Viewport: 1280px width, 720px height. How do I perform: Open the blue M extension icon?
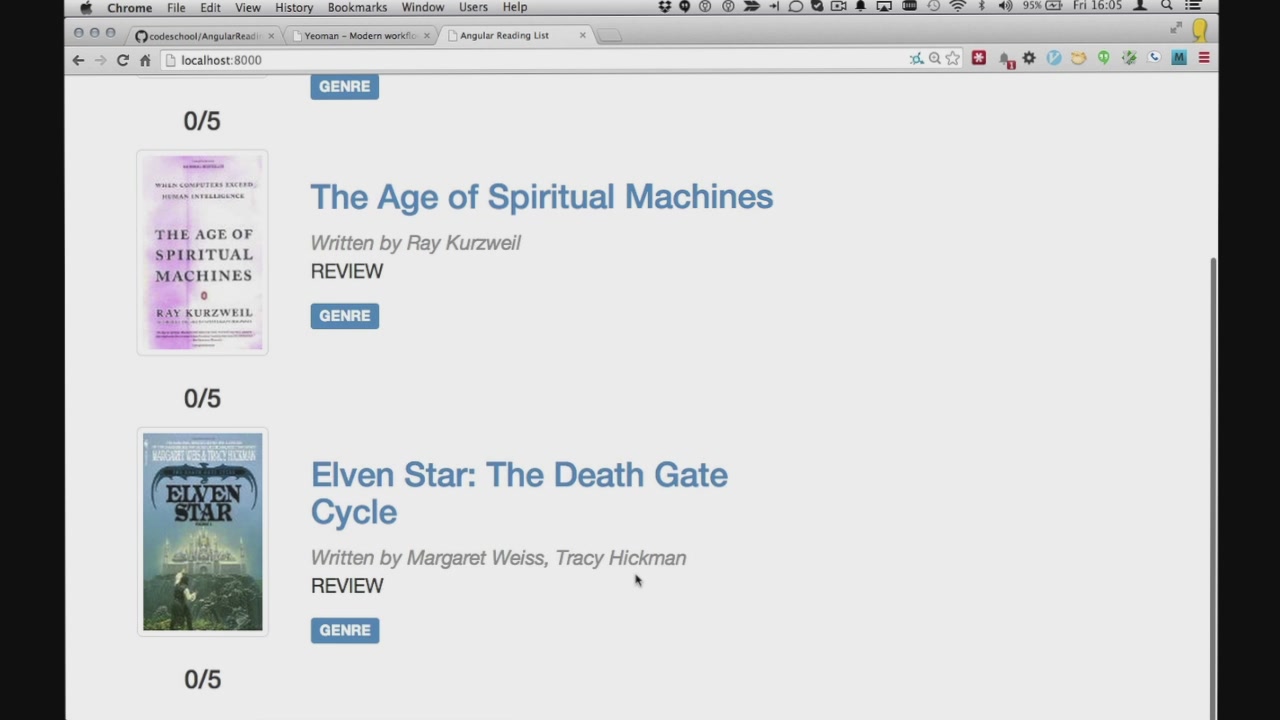[1179, 59]
